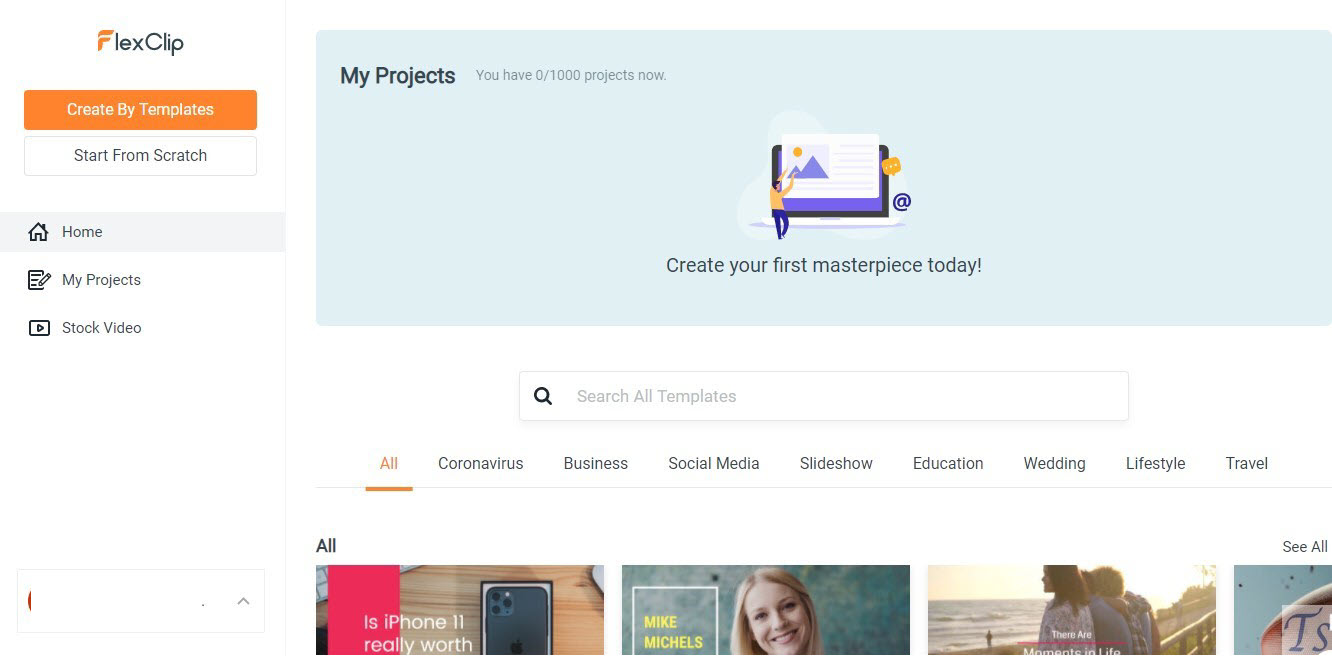Click the Home house icon
1332x659 pixels.
click(39, 232)
